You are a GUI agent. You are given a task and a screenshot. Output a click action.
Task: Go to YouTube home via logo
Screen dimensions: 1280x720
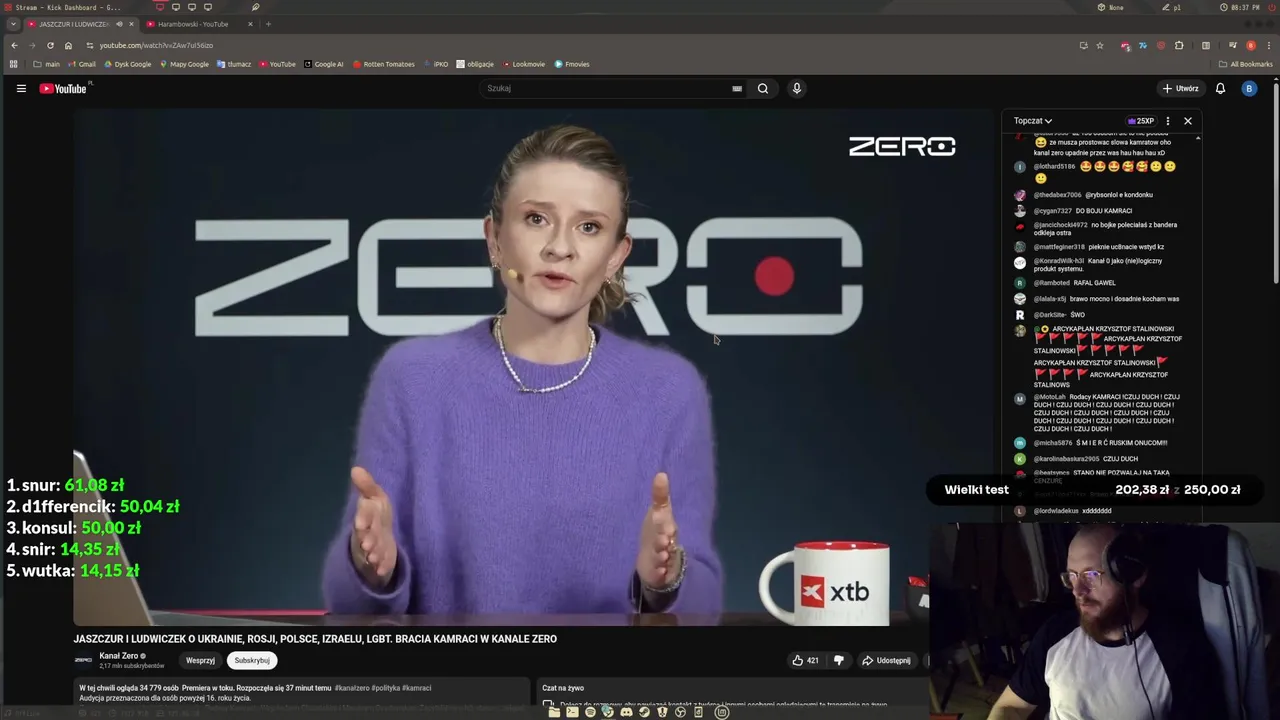[63, 88]
